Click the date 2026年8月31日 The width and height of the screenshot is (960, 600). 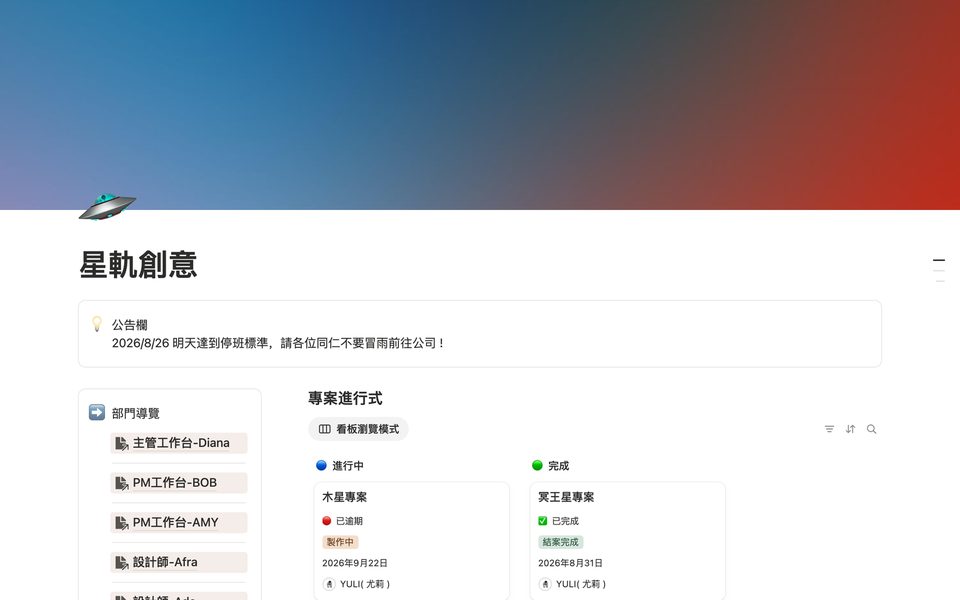[x=570, y=563]
